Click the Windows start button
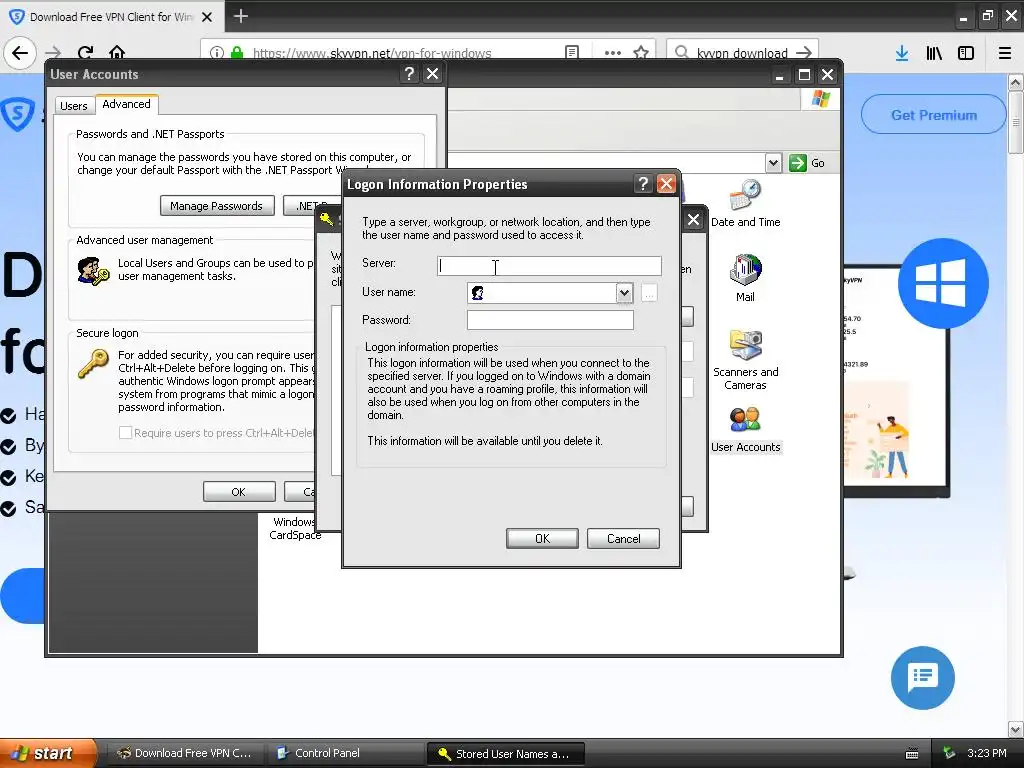 [x=47, y=753]
